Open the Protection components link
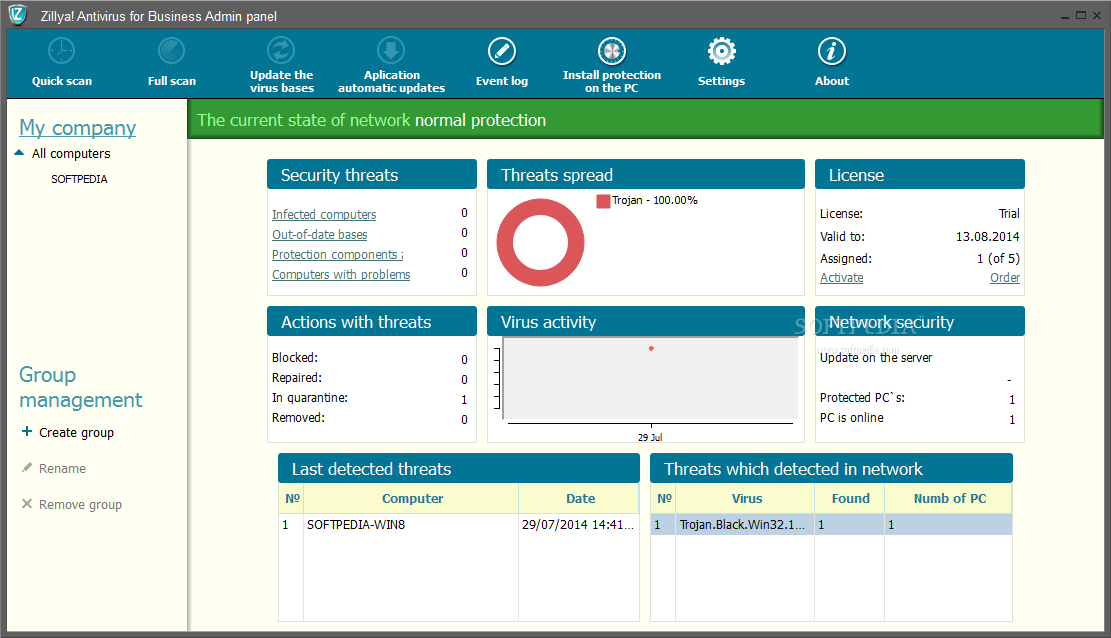Viewport: 1111px width, 638px height. point(337,254)
